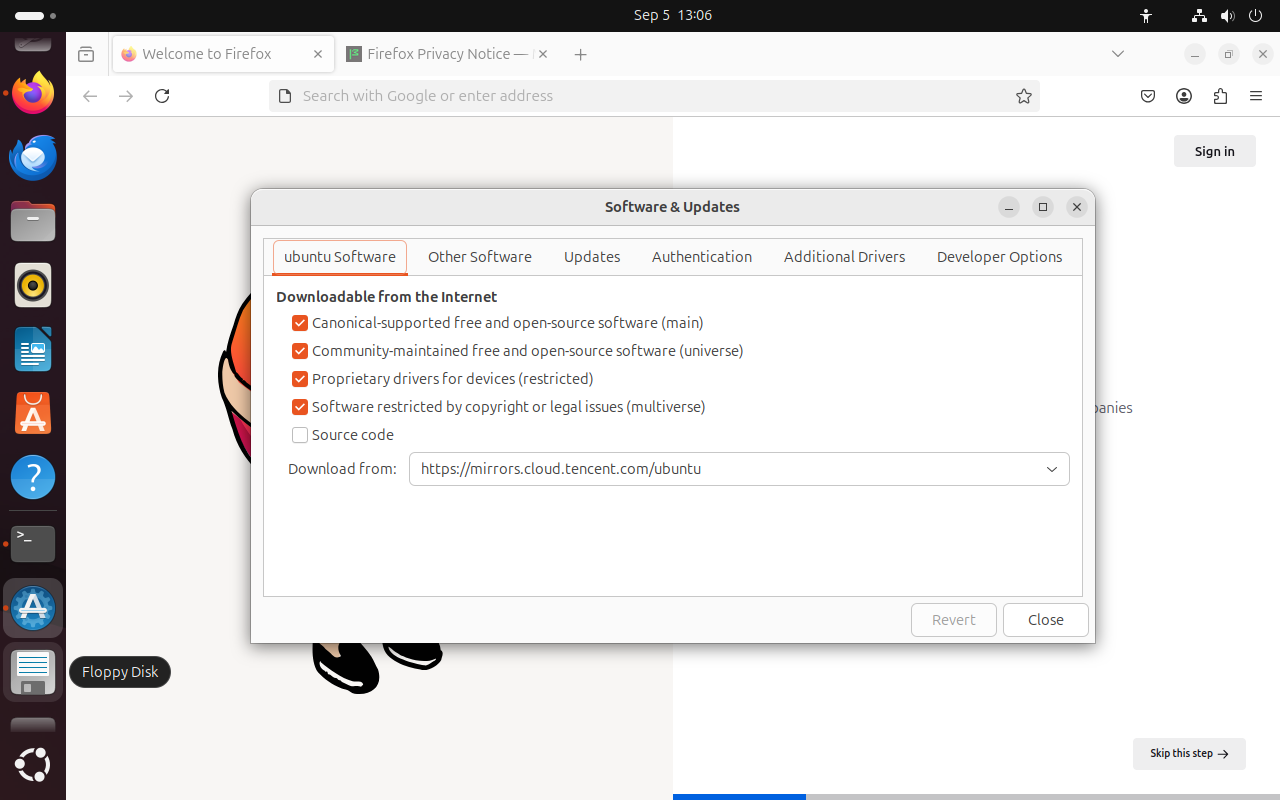This screenshot has width=1280, height=800.
Task: Click Sign in on Firefox page
Action: (x=1215, y=151)
